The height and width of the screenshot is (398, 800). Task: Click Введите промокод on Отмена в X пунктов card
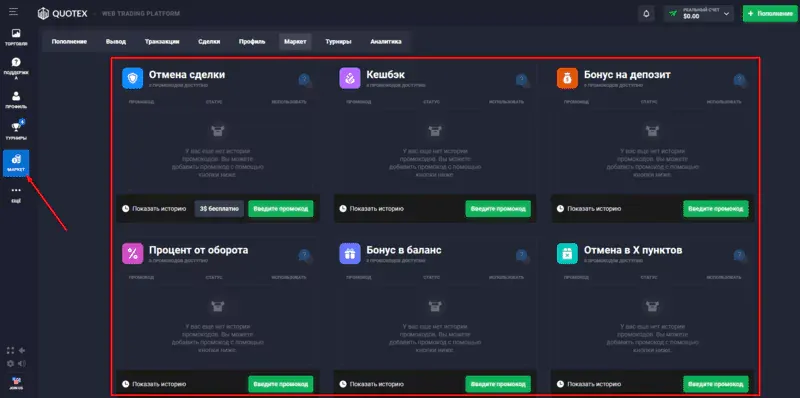point(716,384)
